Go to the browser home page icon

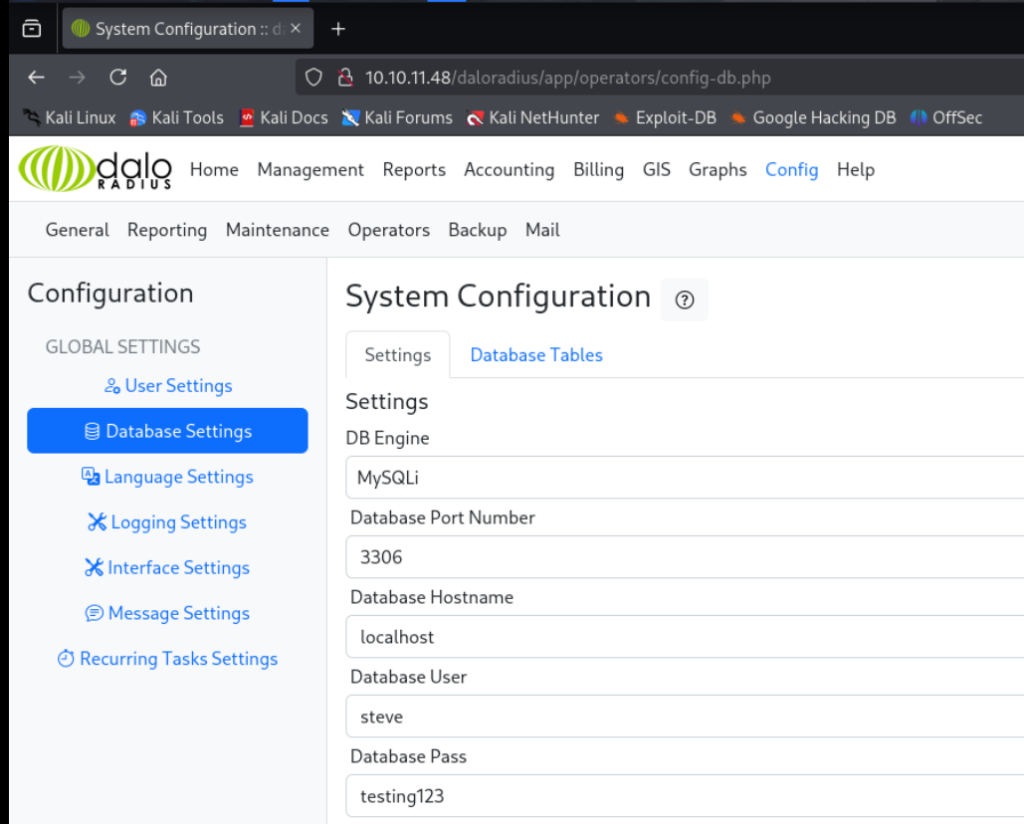[x=158, y=78]
